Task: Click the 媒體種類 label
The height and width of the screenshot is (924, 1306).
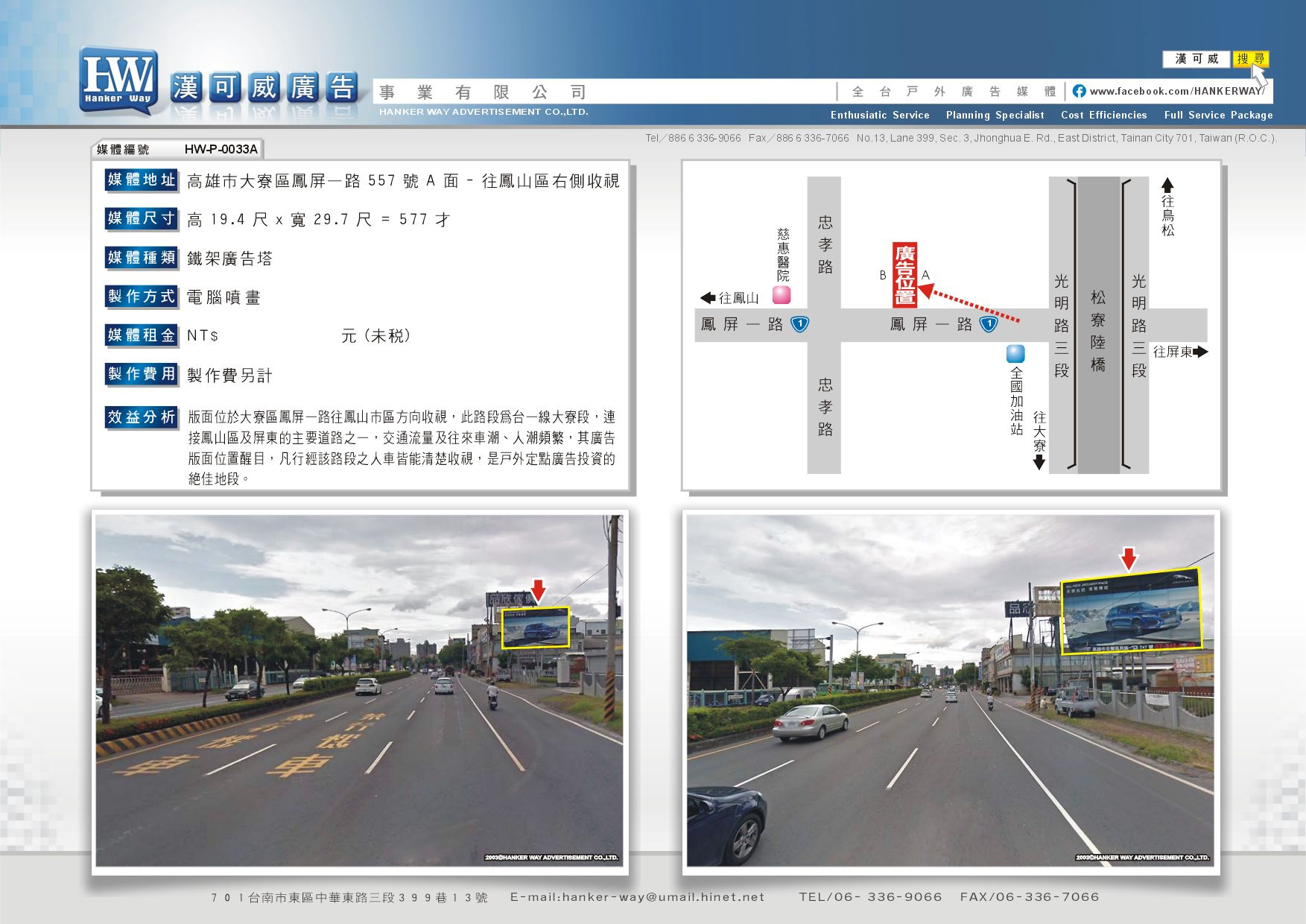Action: click(142, 258)
